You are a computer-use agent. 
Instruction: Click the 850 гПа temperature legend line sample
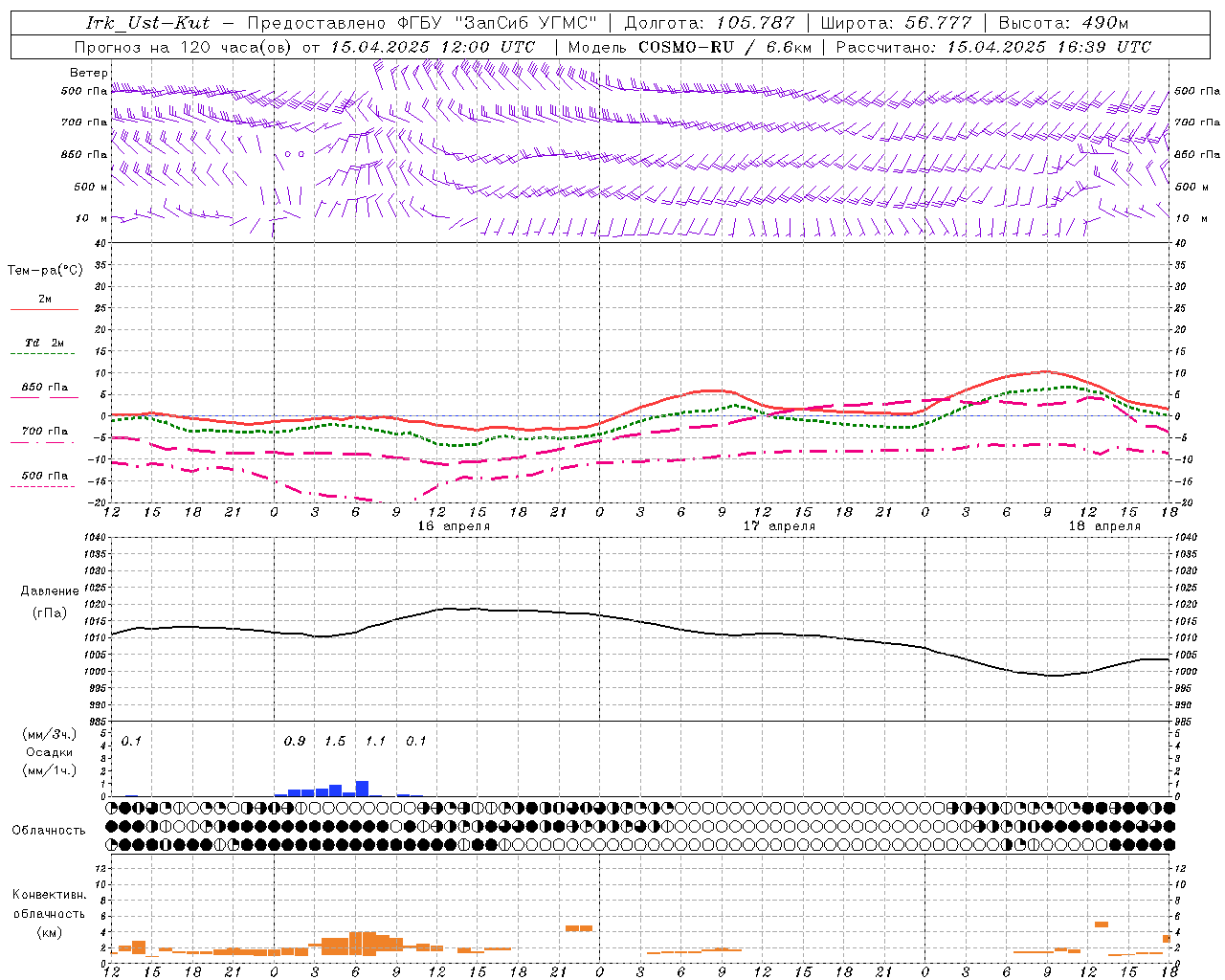coord(44,398)
